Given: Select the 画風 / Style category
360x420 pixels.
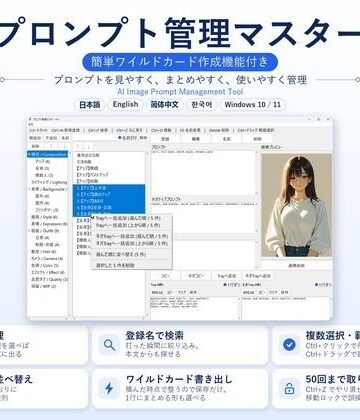Looking at the screenshot, I should (44, 217).
